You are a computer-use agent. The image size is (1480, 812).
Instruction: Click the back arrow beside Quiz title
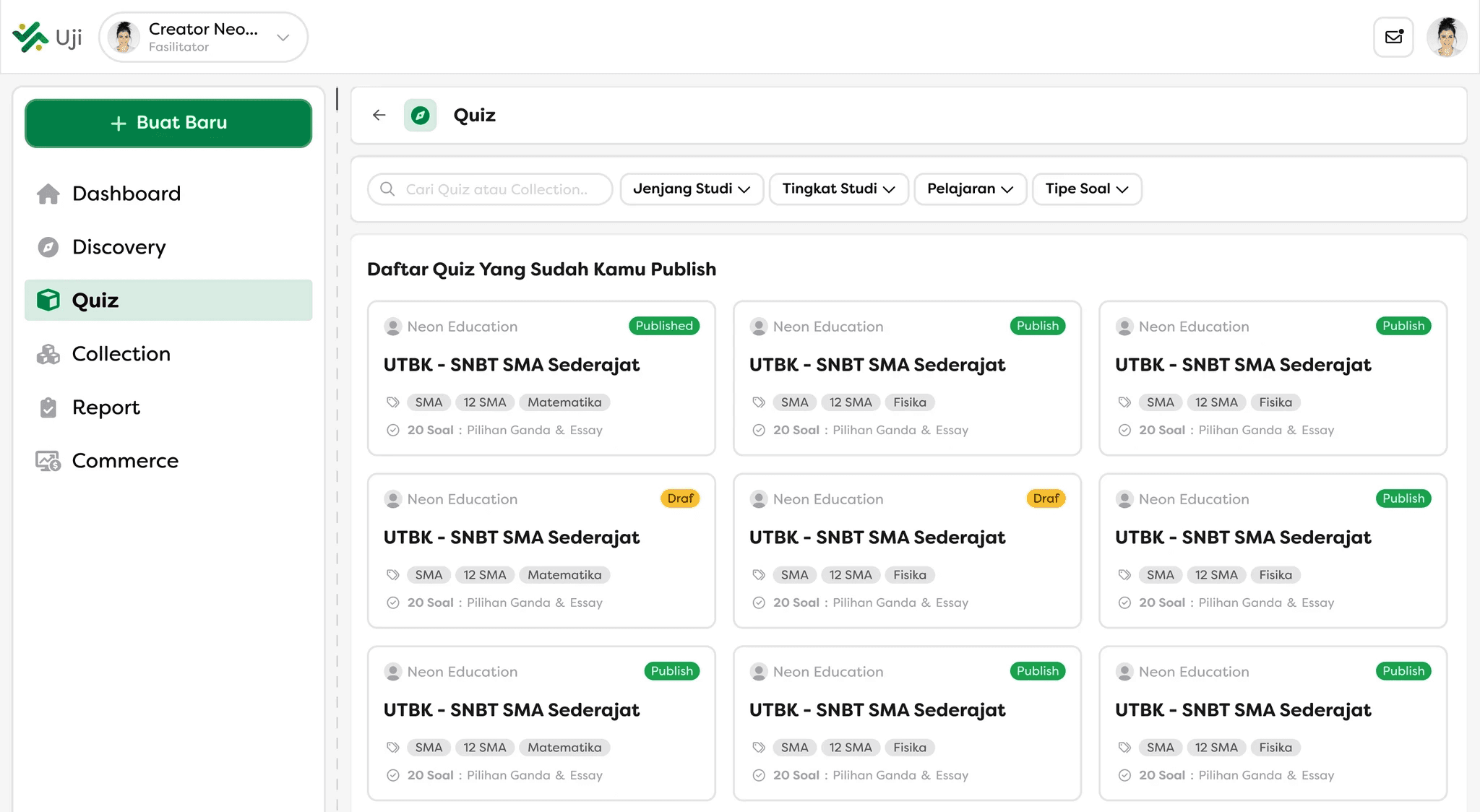click(x=379, y=115)
